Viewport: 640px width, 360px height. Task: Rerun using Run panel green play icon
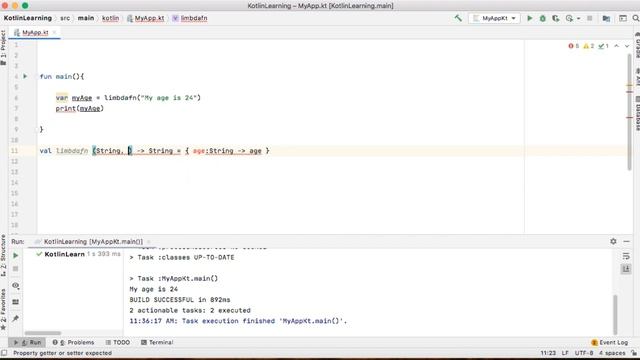click(x=16, y=256)
